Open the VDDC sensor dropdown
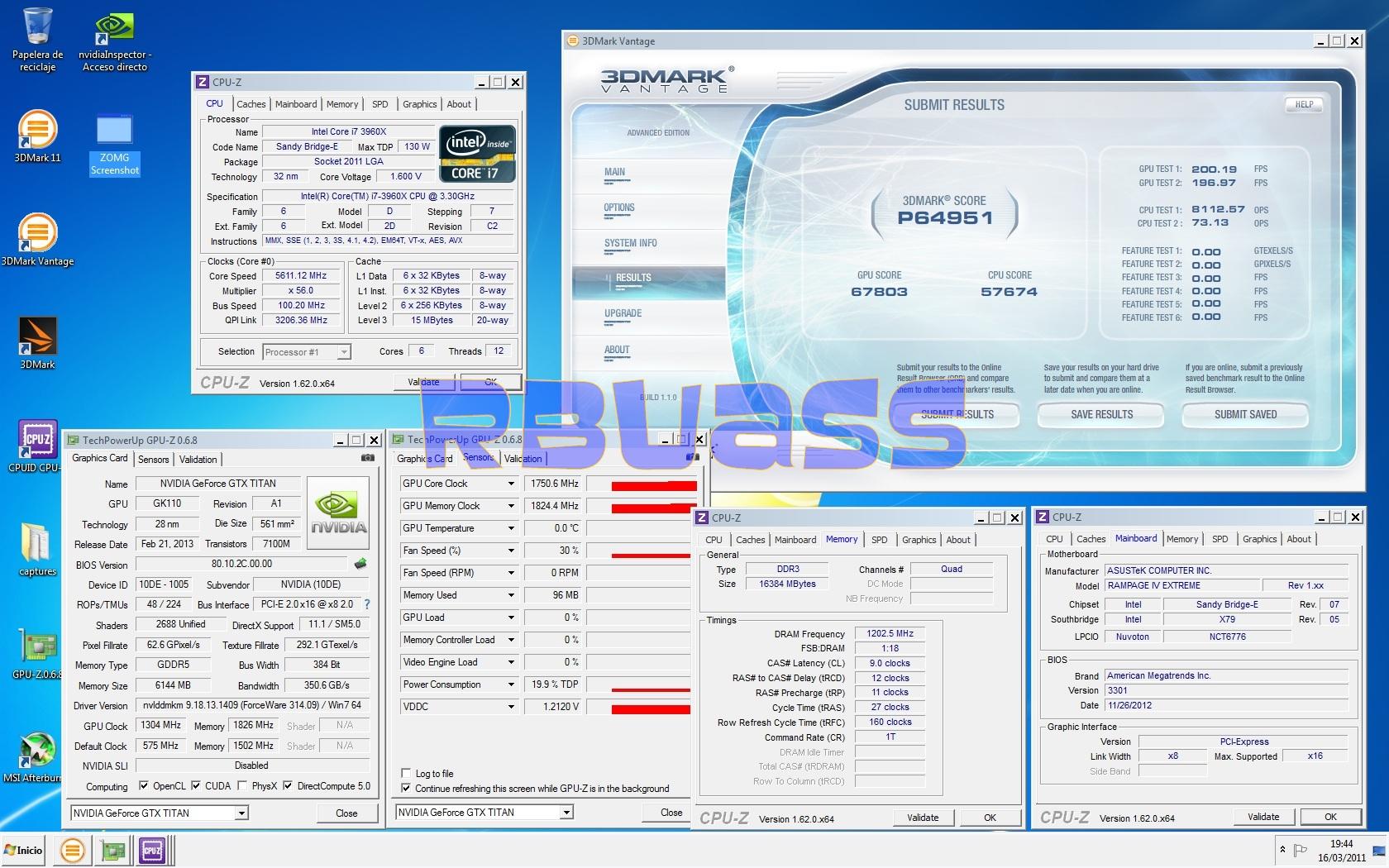 (x=511, y=707)
